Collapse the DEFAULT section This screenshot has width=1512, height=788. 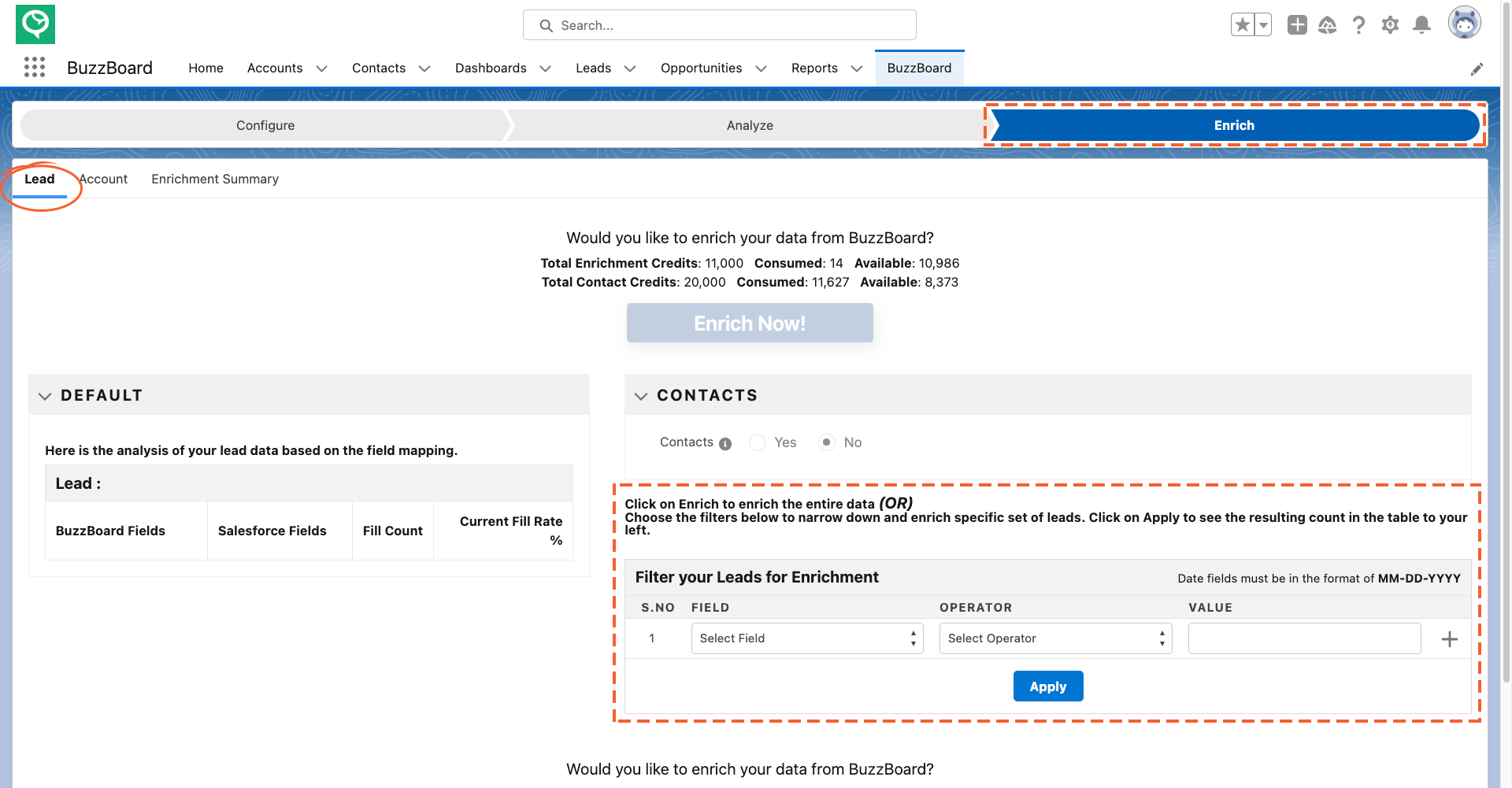[x=45, y=396]
